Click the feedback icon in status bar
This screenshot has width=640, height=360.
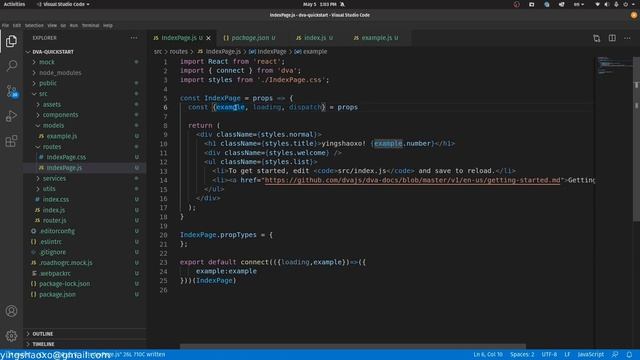tap(615, 354)
